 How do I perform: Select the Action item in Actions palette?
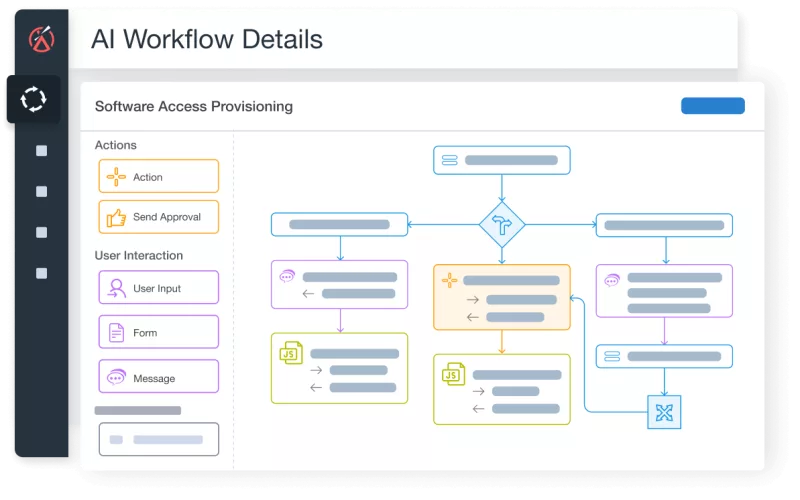point(158,177)
